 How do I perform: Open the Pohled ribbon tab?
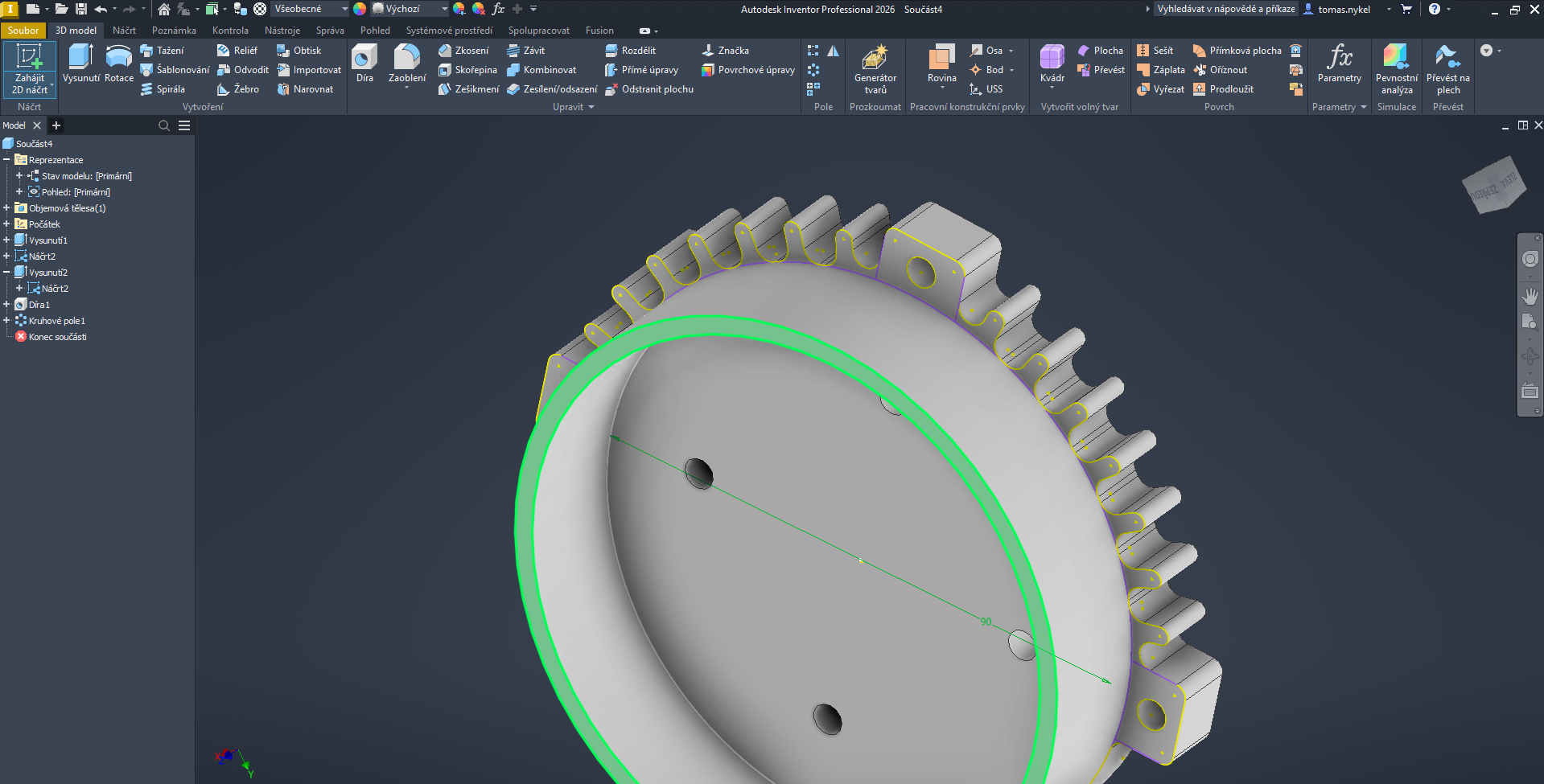(375, 31)
